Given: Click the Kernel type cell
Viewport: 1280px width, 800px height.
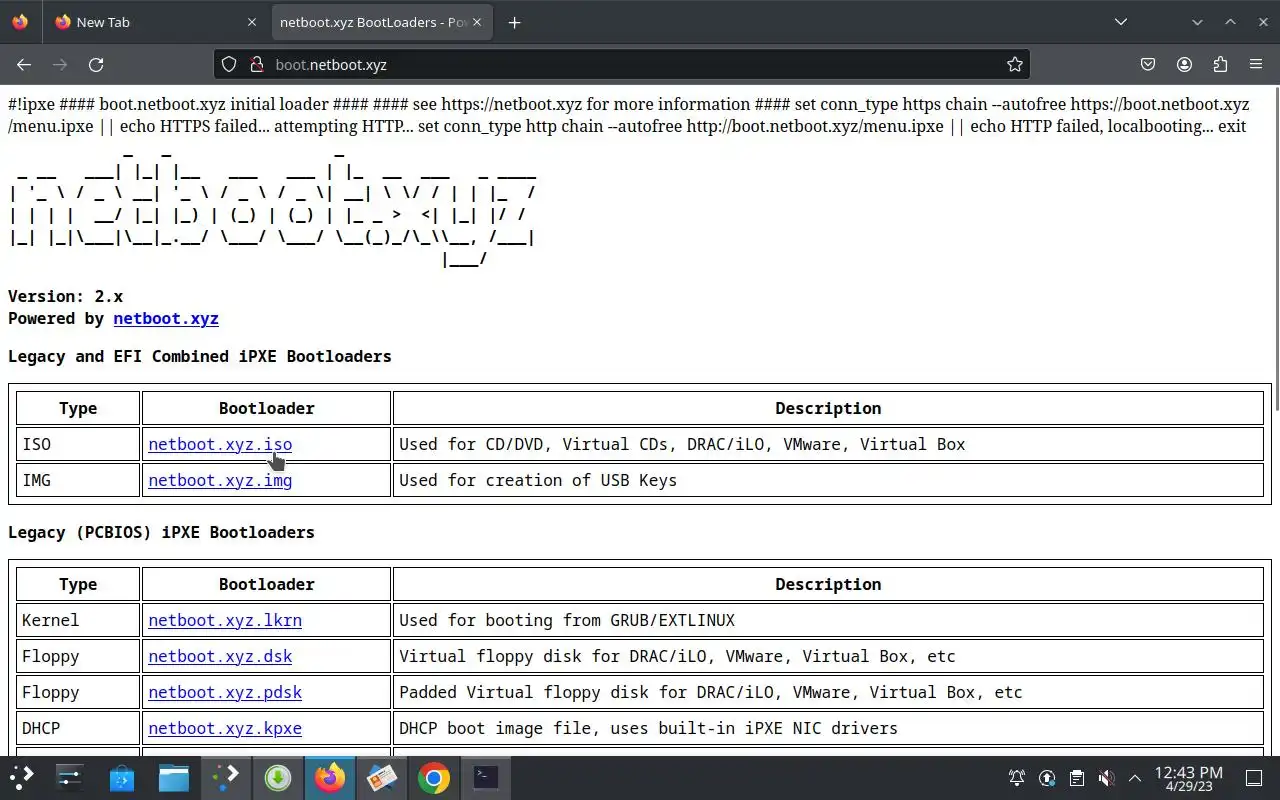Looking at the screenshot, I should 78,620.
